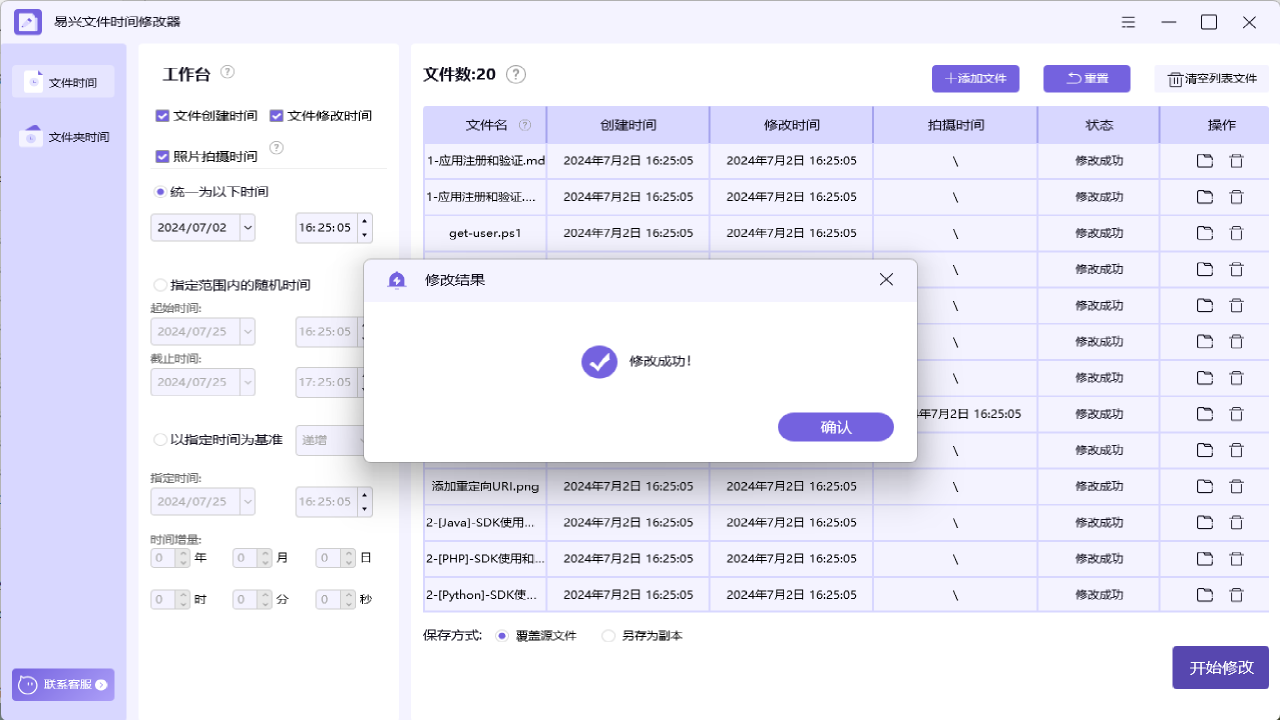Close the 修改结果 dialog
The image size is (1280, 720).
pos(886,280)
